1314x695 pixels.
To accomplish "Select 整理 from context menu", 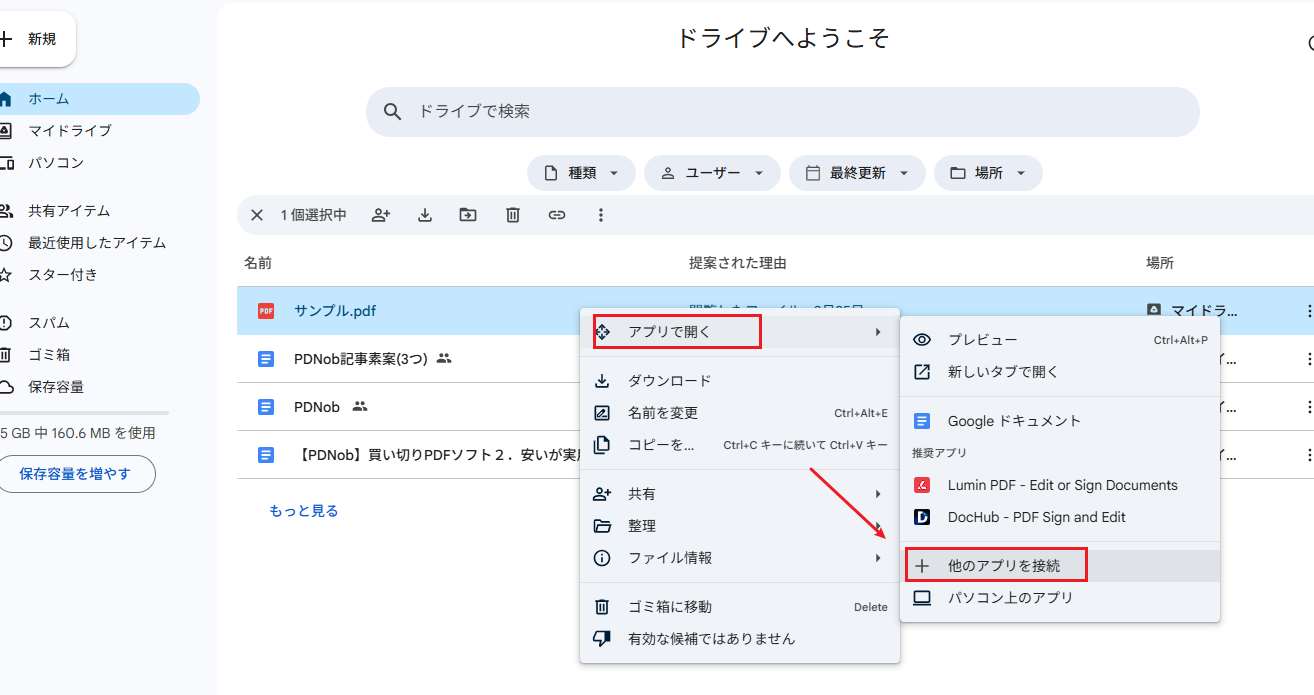I will coord(740,526).
